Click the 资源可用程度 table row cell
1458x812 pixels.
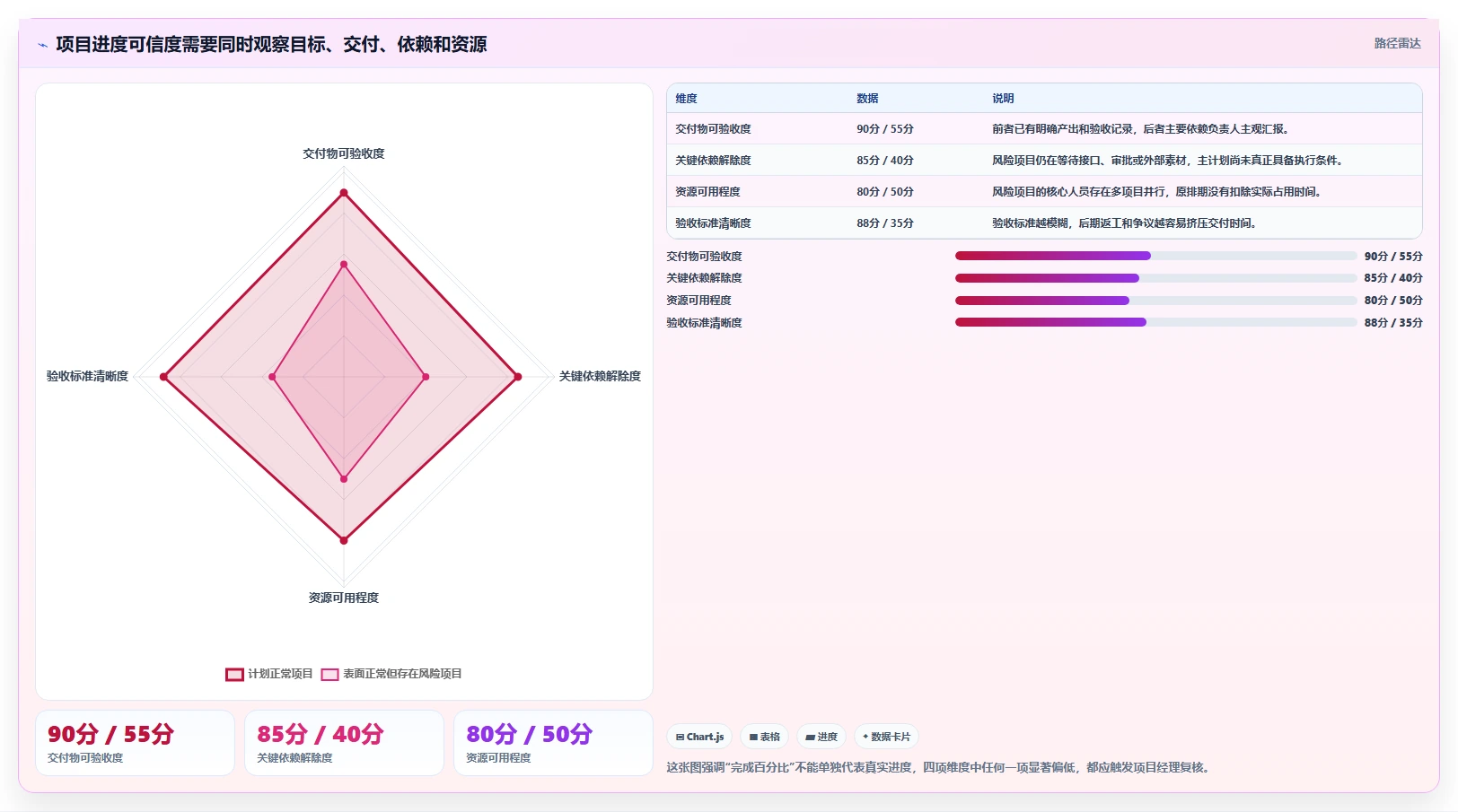tap(707, 192)
